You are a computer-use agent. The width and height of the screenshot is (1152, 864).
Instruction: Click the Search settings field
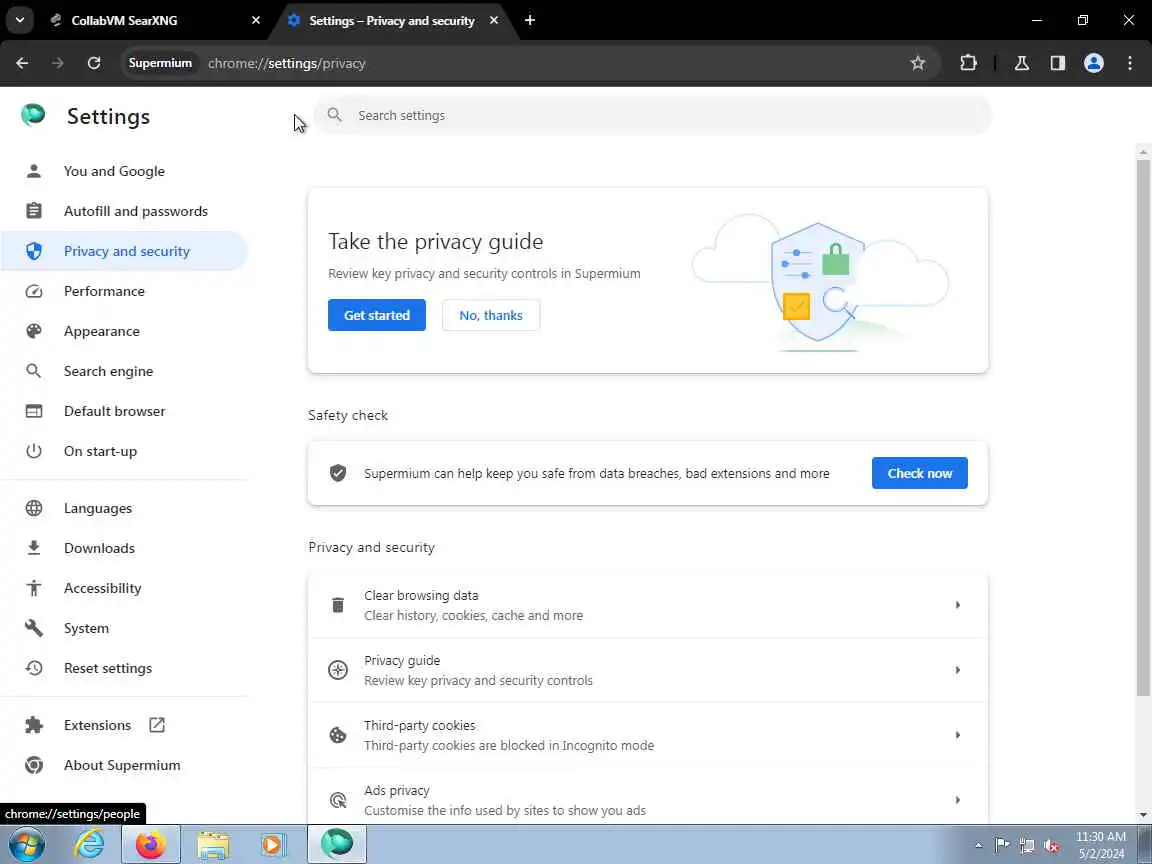pos(652,115)
